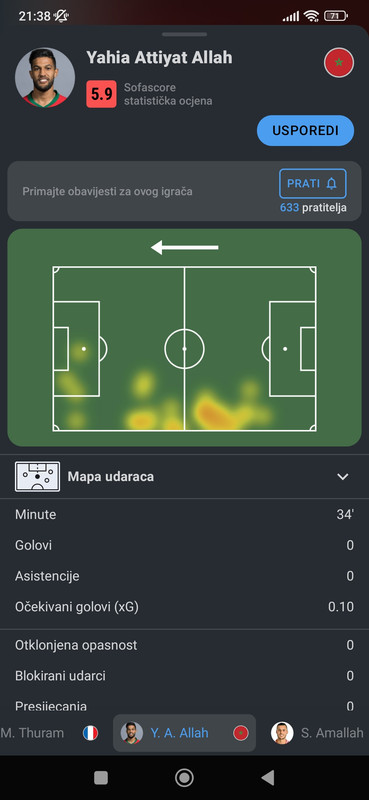Tap the bottom sheet drag handle
The width and height of the screenshot is (369, 800).
click(184, 34)
